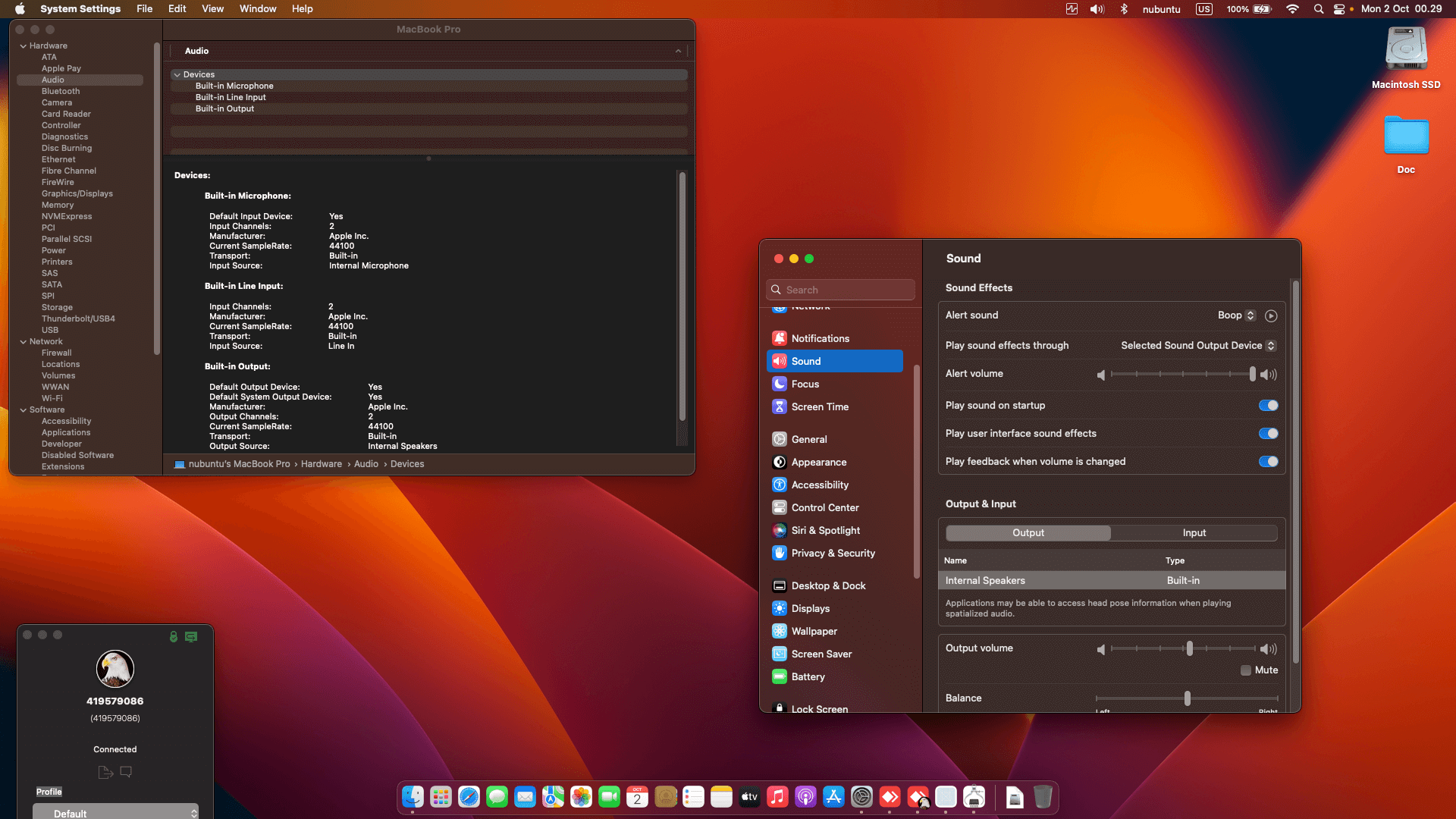Preview the Boop alert sound
Viewport: 1456px width, 819px height.
click(x=1272, y=315)
